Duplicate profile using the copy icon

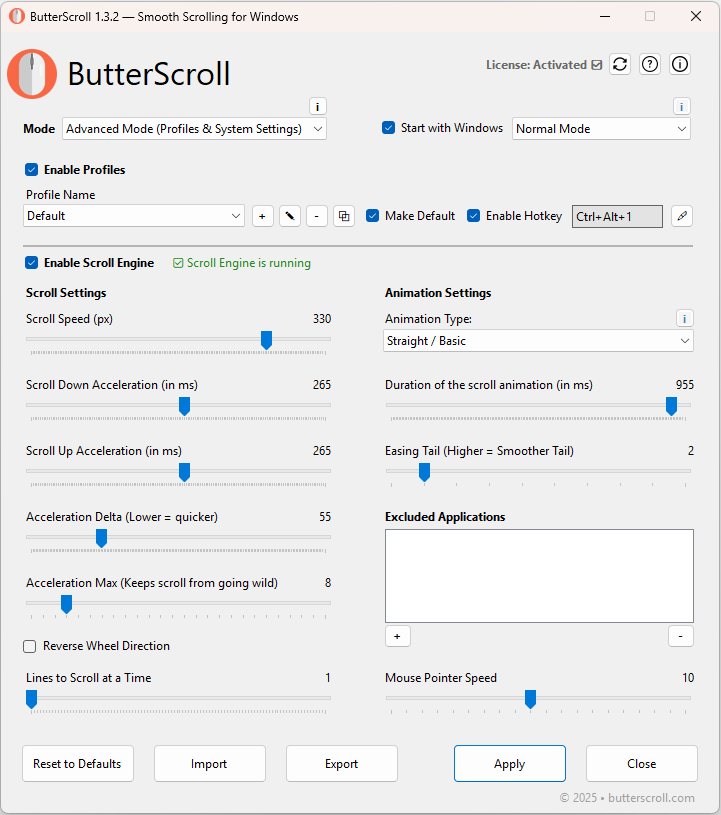[x=344, y=216]
